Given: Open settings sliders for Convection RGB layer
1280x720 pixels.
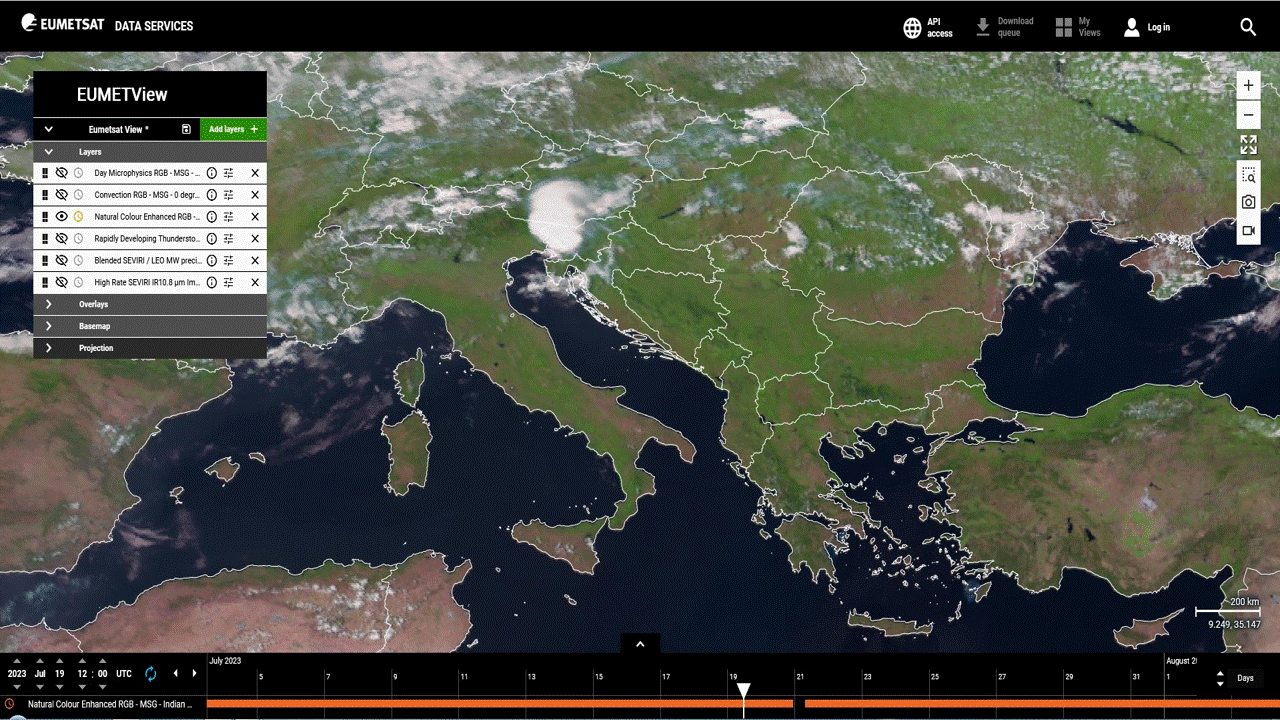Looking at the screenshot, I should pos(229,195).
